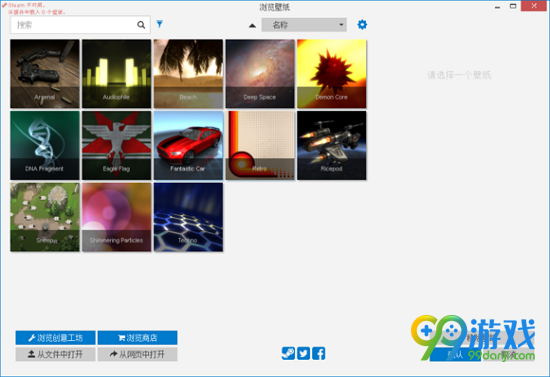
Task: Toggle sort order with the up arrow
Action: [x=252, y=25]
